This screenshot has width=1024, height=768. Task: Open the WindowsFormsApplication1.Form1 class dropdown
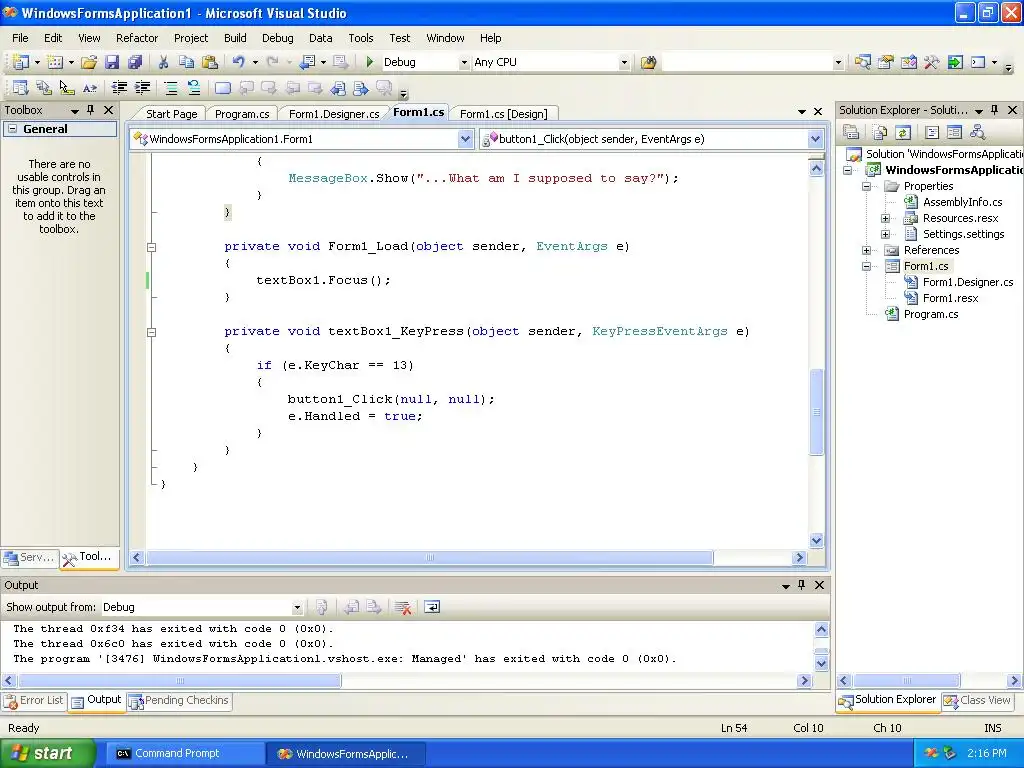tap(465, 138)
